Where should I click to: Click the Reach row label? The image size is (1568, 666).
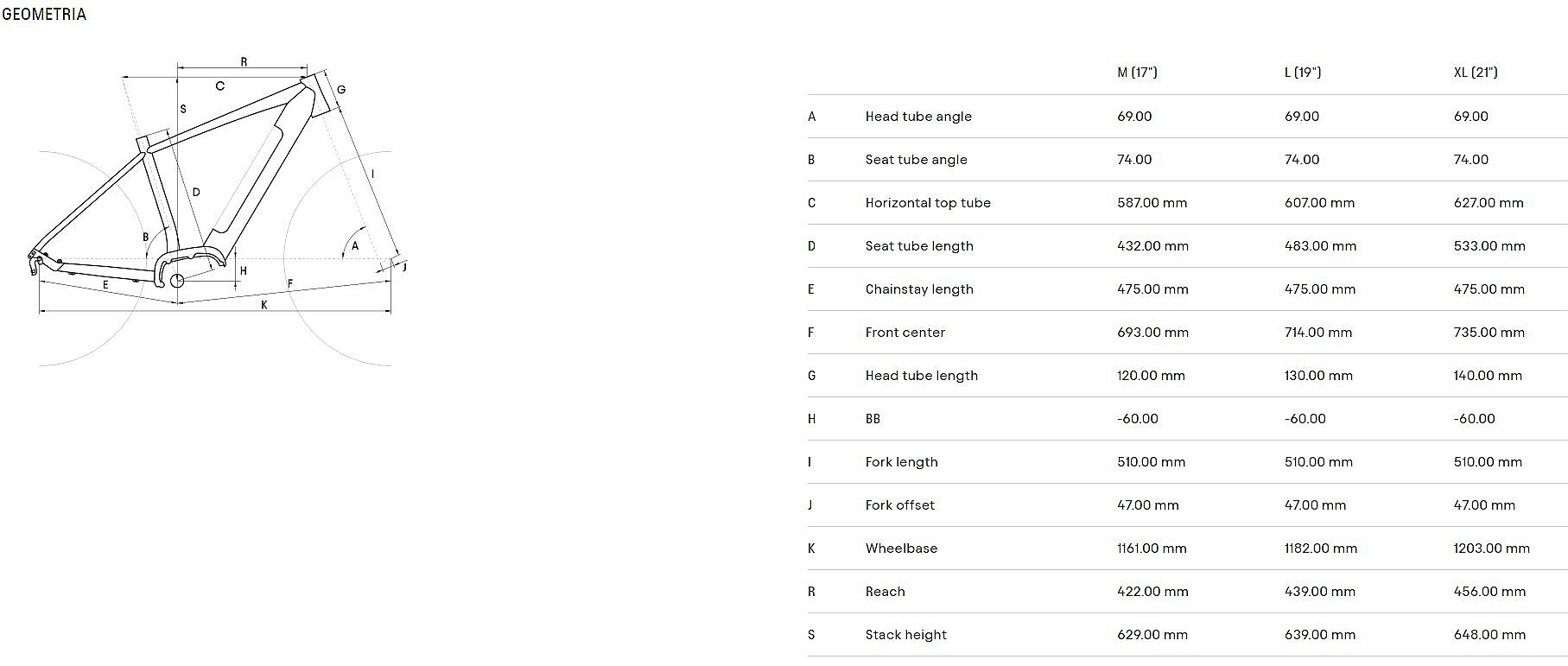coord(885,592)
